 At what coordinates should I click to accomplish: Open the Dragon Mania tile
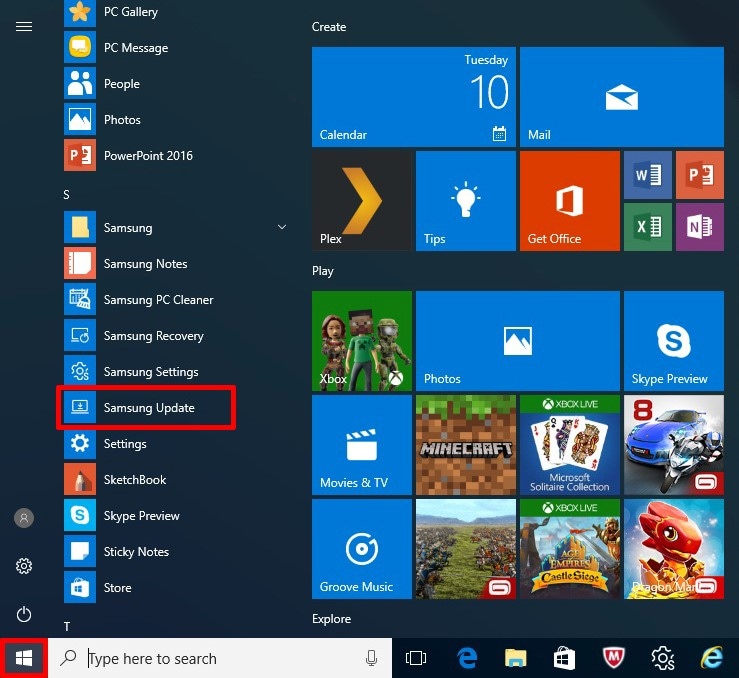(x=674, y=549)
